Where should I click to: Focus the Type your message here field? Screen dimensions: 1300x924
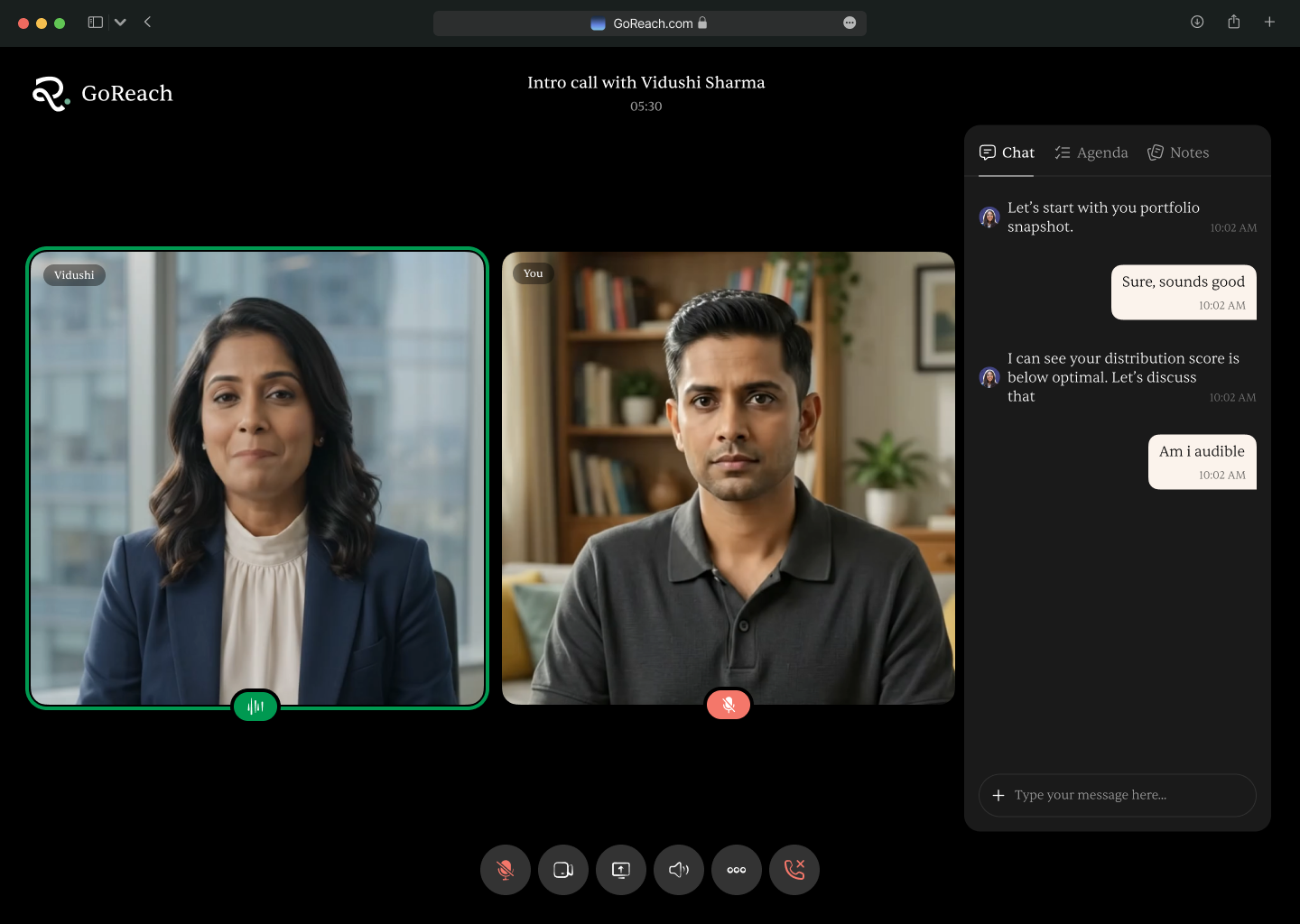1118,795
